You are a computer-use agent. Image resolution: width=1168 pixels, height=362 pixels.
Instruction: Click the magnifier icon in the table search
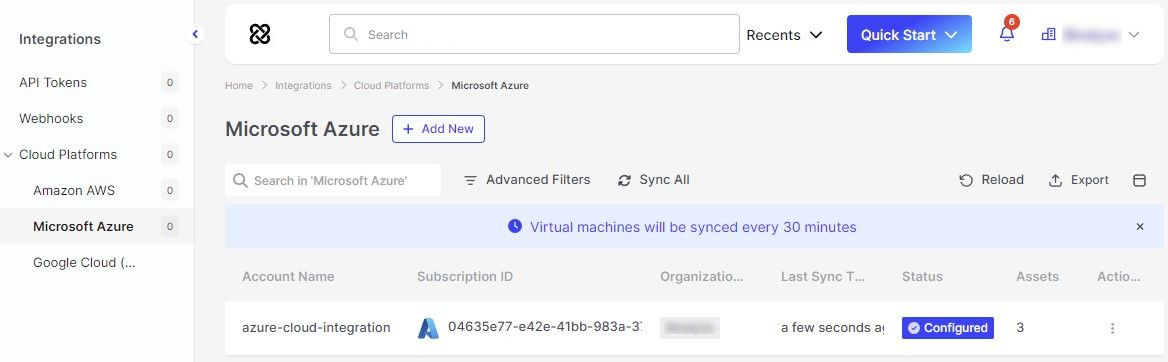pyautogui.click(x=240, y=180)
